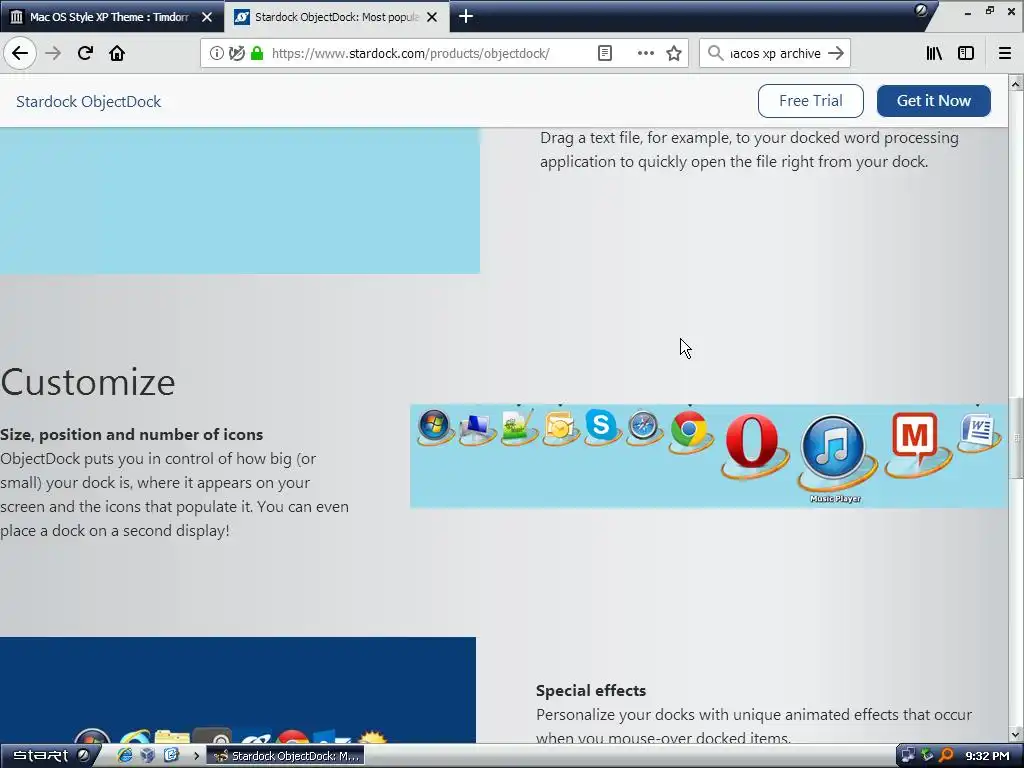Click the taskbar clock 9:32 PM
Screen dimensions: 1024x768
(x=987, y=756)
